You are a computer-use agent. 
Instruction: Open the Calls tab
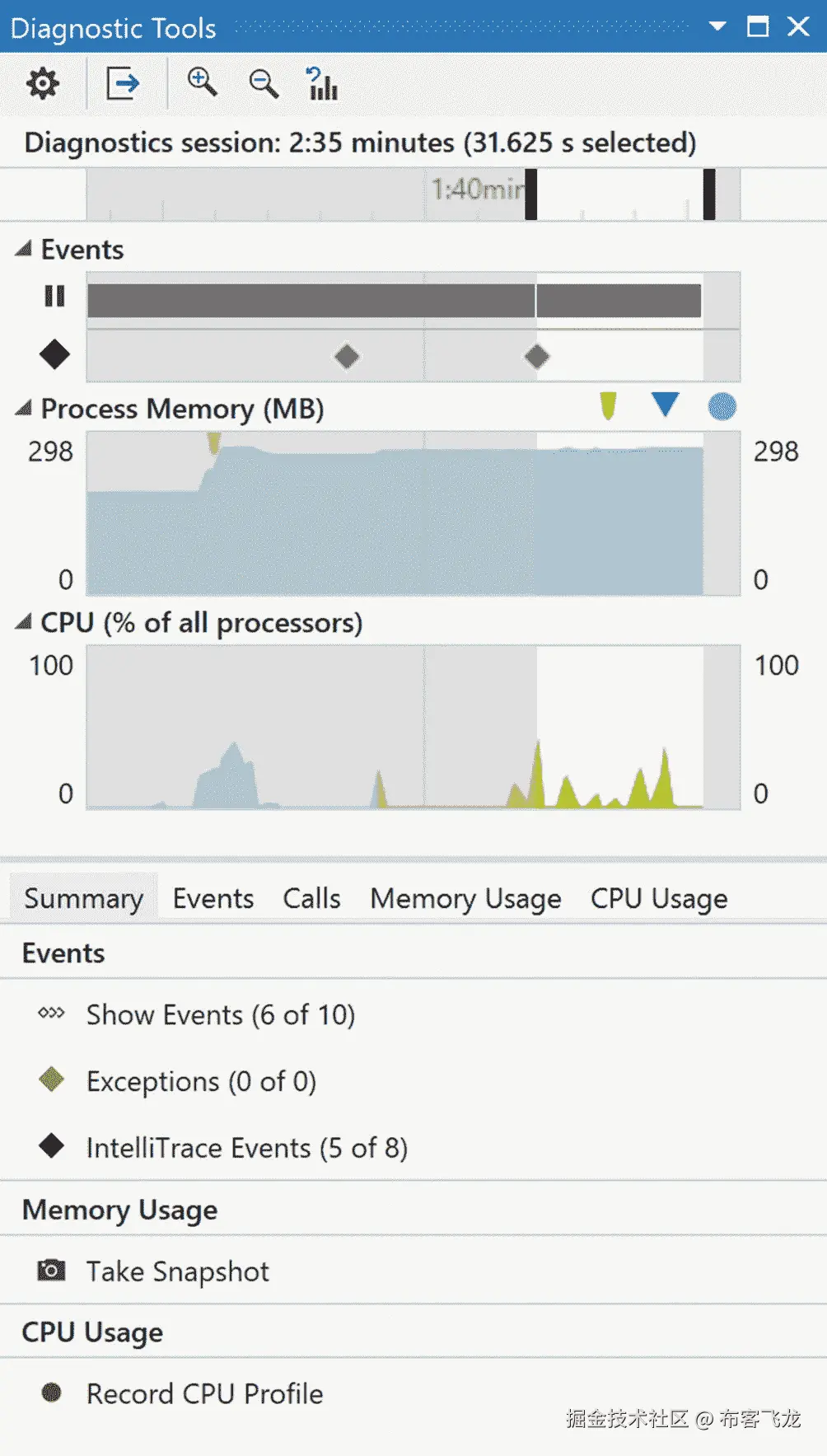pos(311,898)
